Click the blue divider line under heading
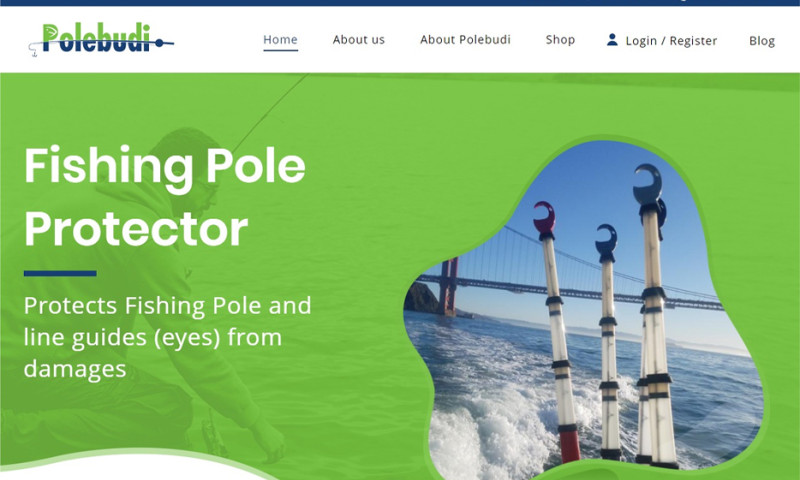The image size is (800, 480). point(60,273)
